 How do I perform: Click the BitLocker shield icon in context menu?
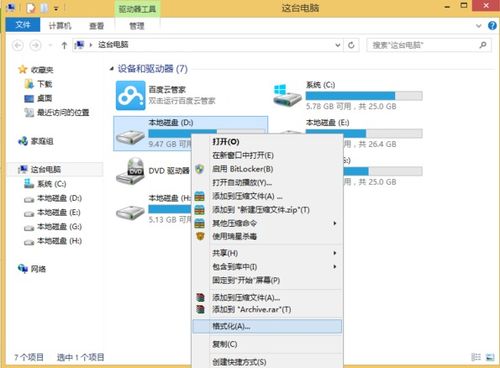[199, 169]
